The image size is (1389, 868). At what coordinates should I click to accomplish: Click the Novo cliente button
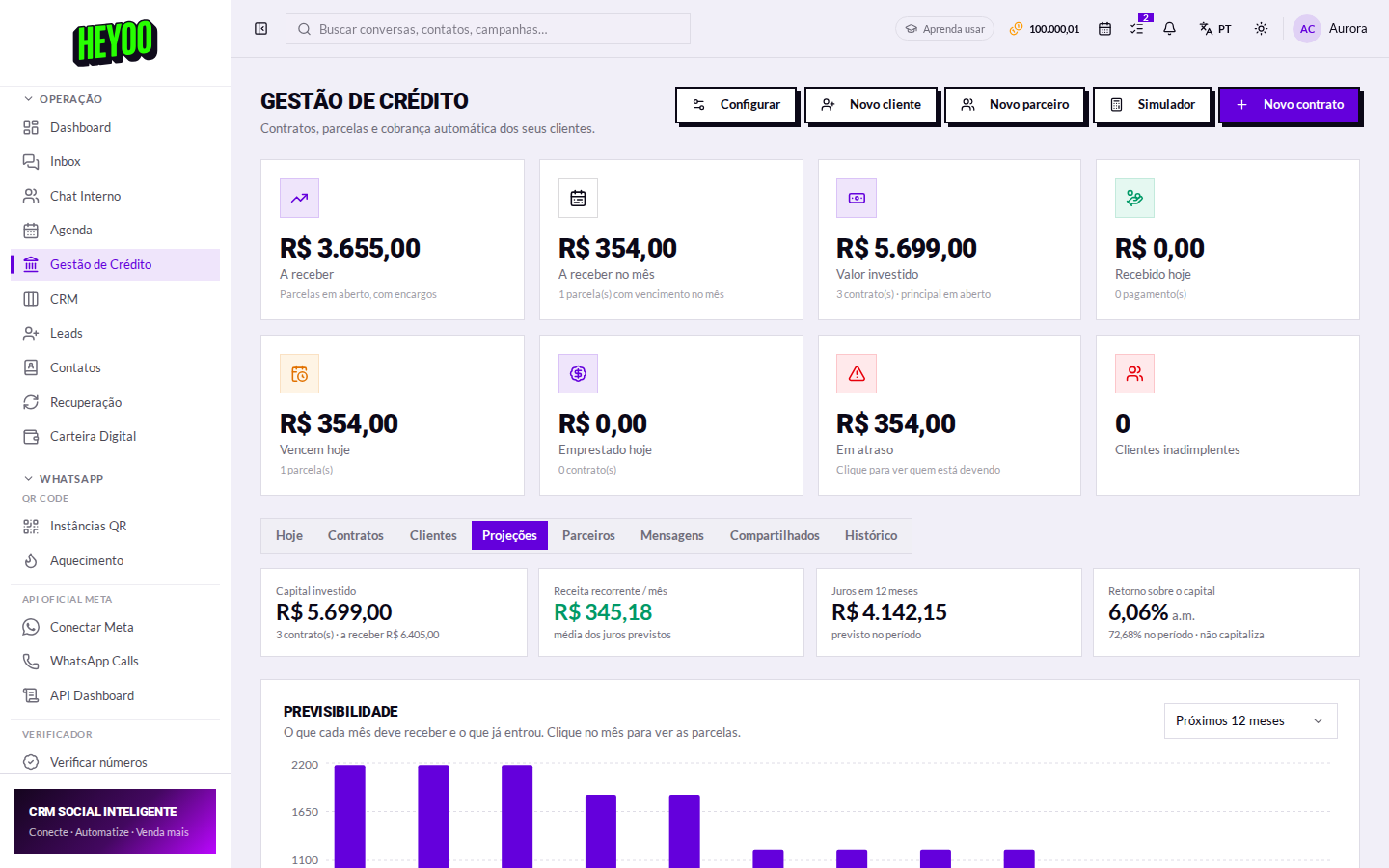871,104
